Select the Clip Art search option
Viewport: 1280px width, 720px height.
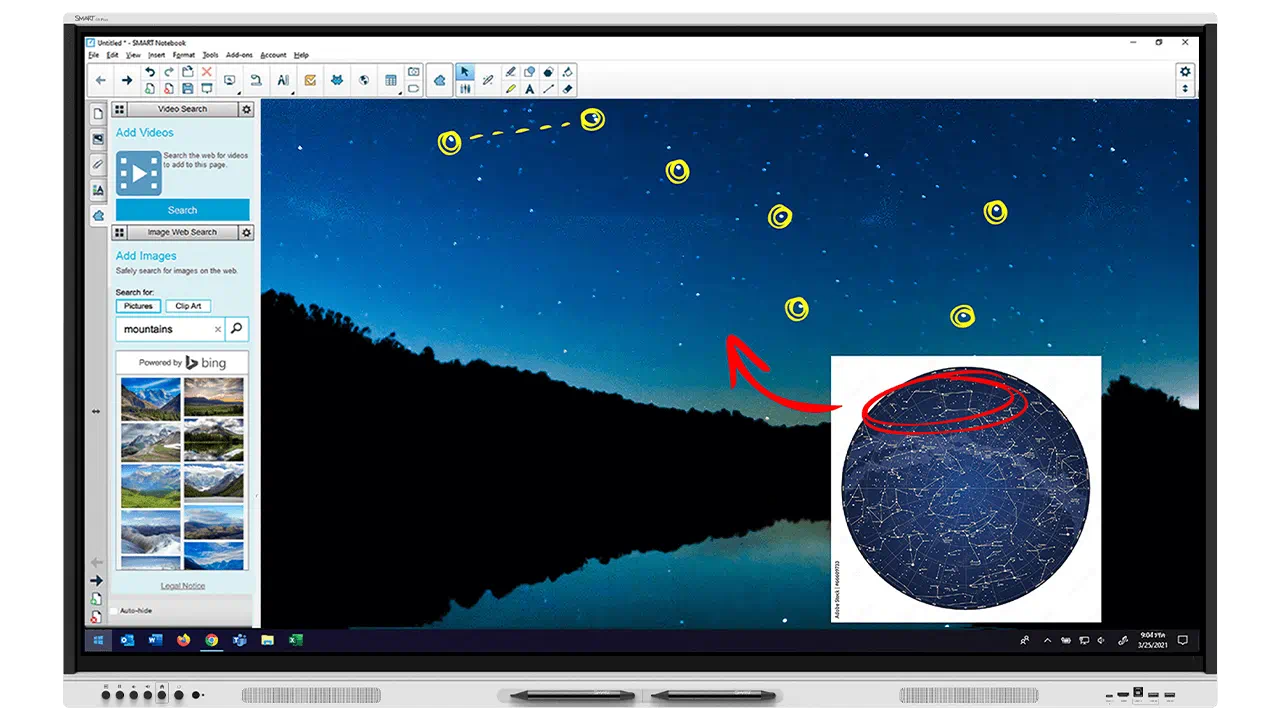(188, 306)
